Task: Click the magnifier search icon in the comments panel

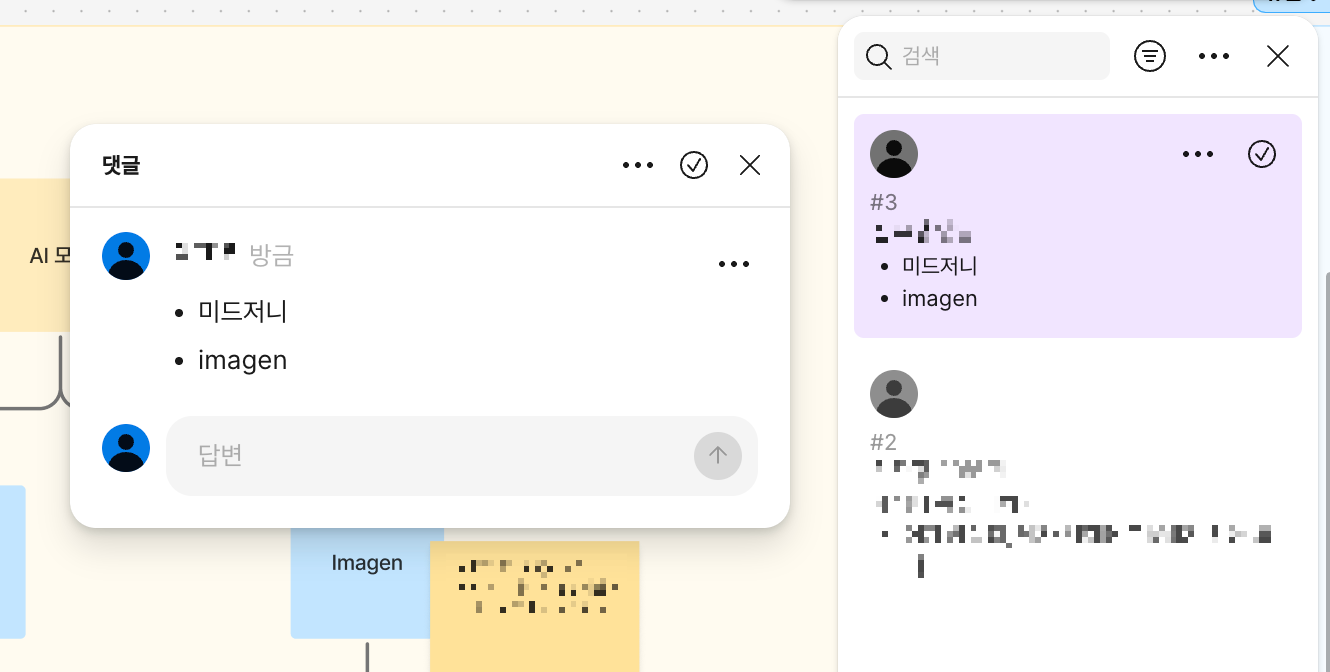Action: [878, 56]
